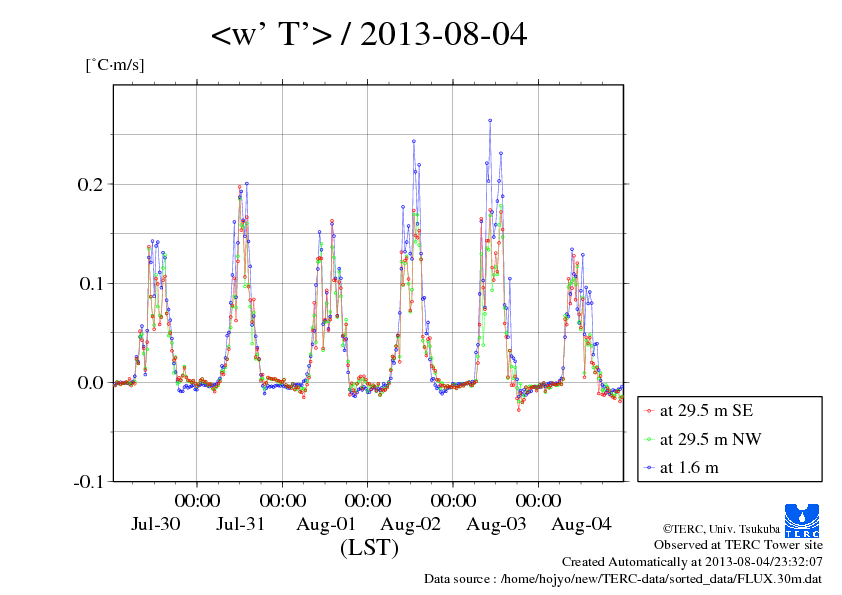Click the red 29.5 m SE legend marker

pyautogui.click(x=649, y=411)
